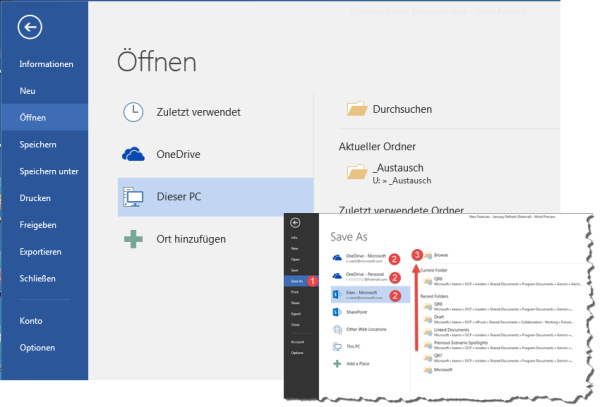The image size is (600, 407).
Task: Open the Freigeben page
Action: pyautogui.click(x=38, y=225)
